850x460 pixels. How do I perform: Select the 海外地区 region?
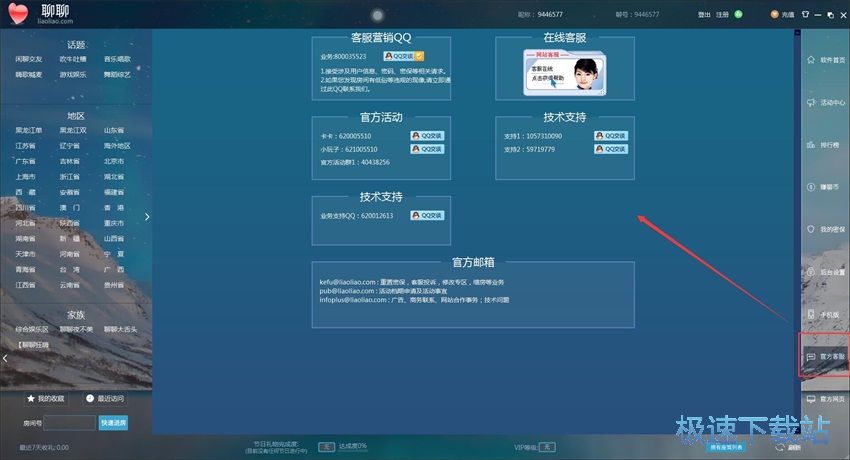(117, 146)
